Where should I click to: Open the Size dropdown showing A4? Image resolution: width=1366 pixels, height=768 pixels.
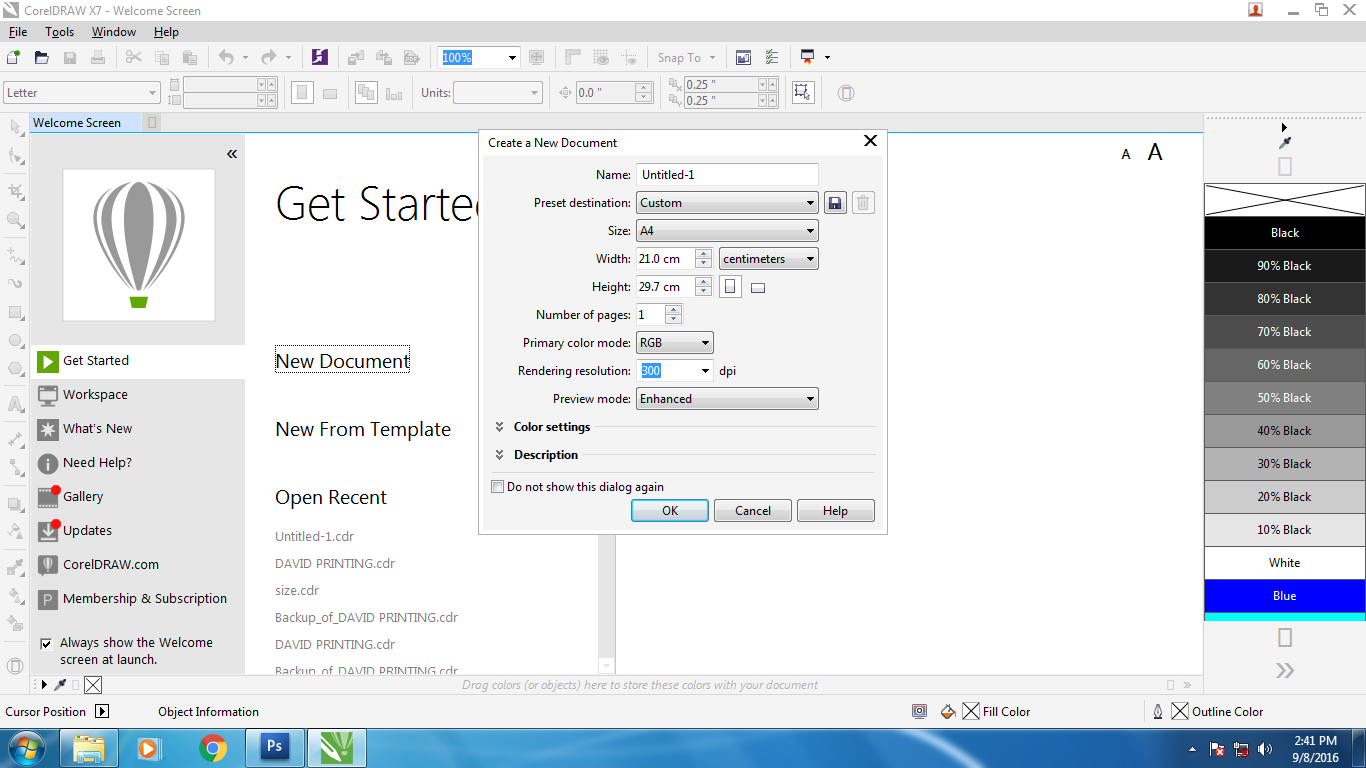pyautogui.click(x=727, y=231)
